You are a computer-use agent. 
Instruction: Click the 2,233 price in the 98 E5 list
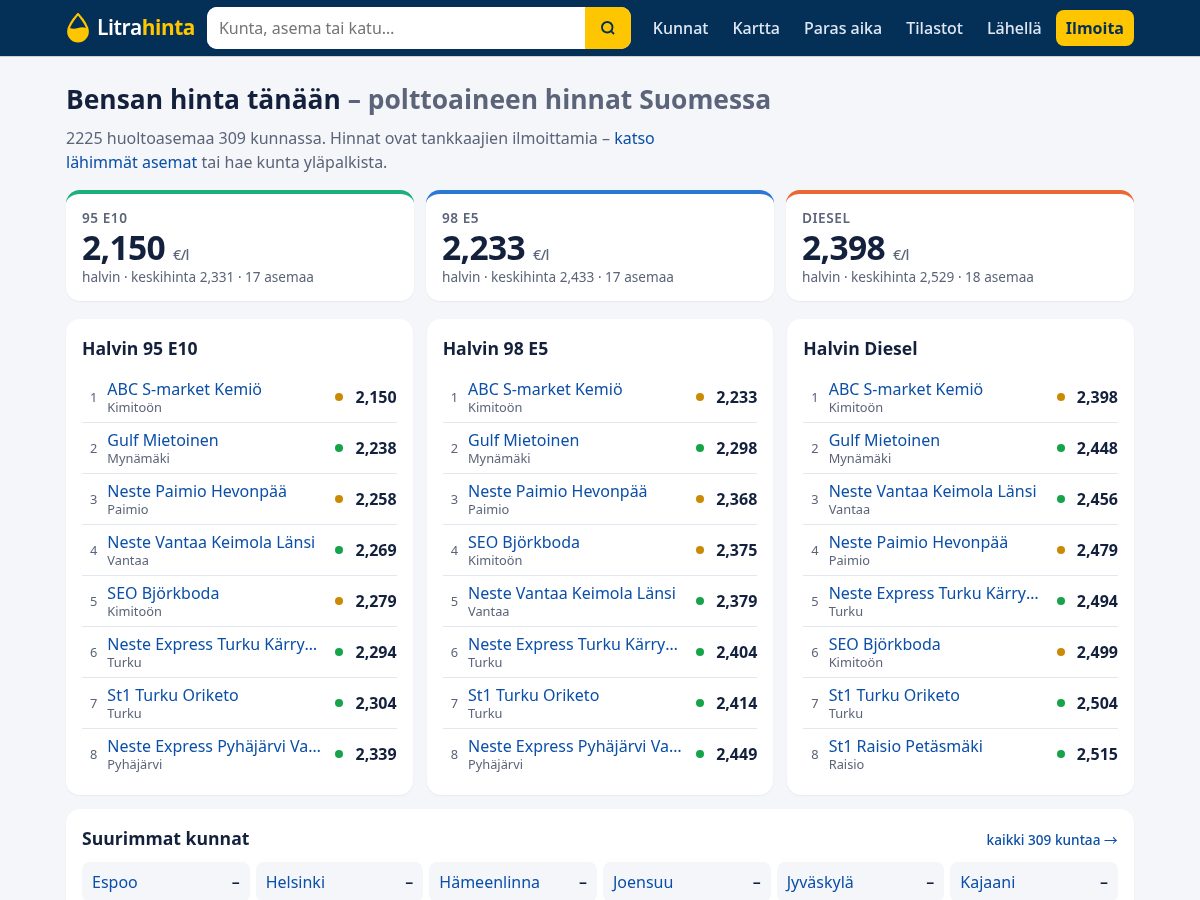coord(736,397)
